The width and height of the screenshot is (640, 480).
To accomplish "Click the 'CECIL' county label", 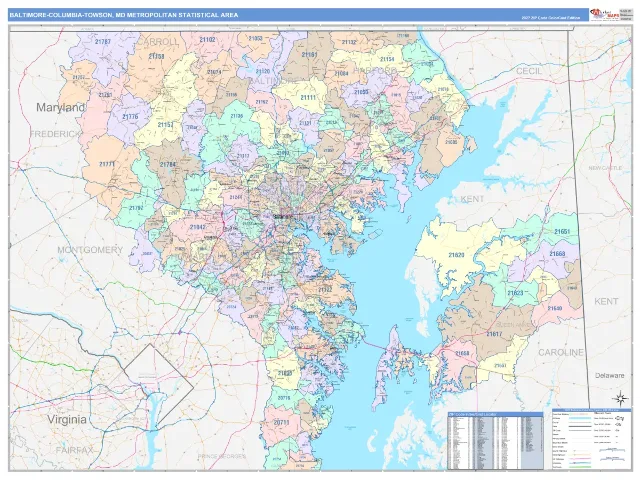I will pyautogui.click(x=529, y=71).
